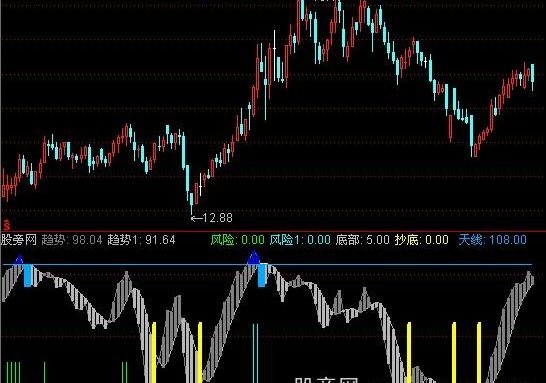The image size is (546, 383).
Task: Click the cyan double-line bottom signal
Action: click(255, 353)
